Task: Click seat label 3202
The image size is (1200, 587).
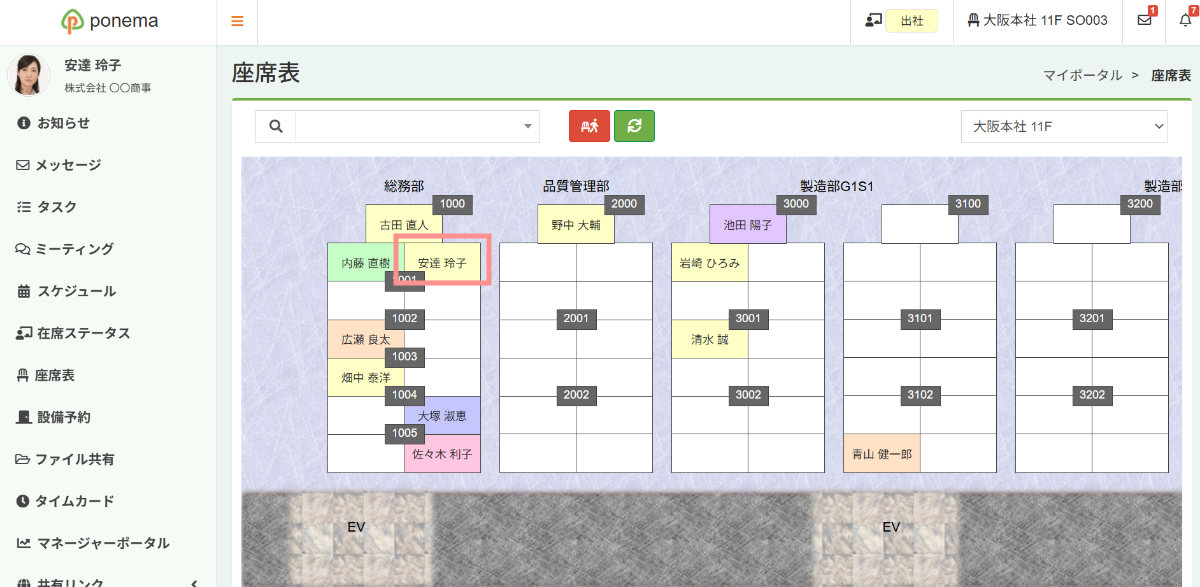Action: point(1093,394)
